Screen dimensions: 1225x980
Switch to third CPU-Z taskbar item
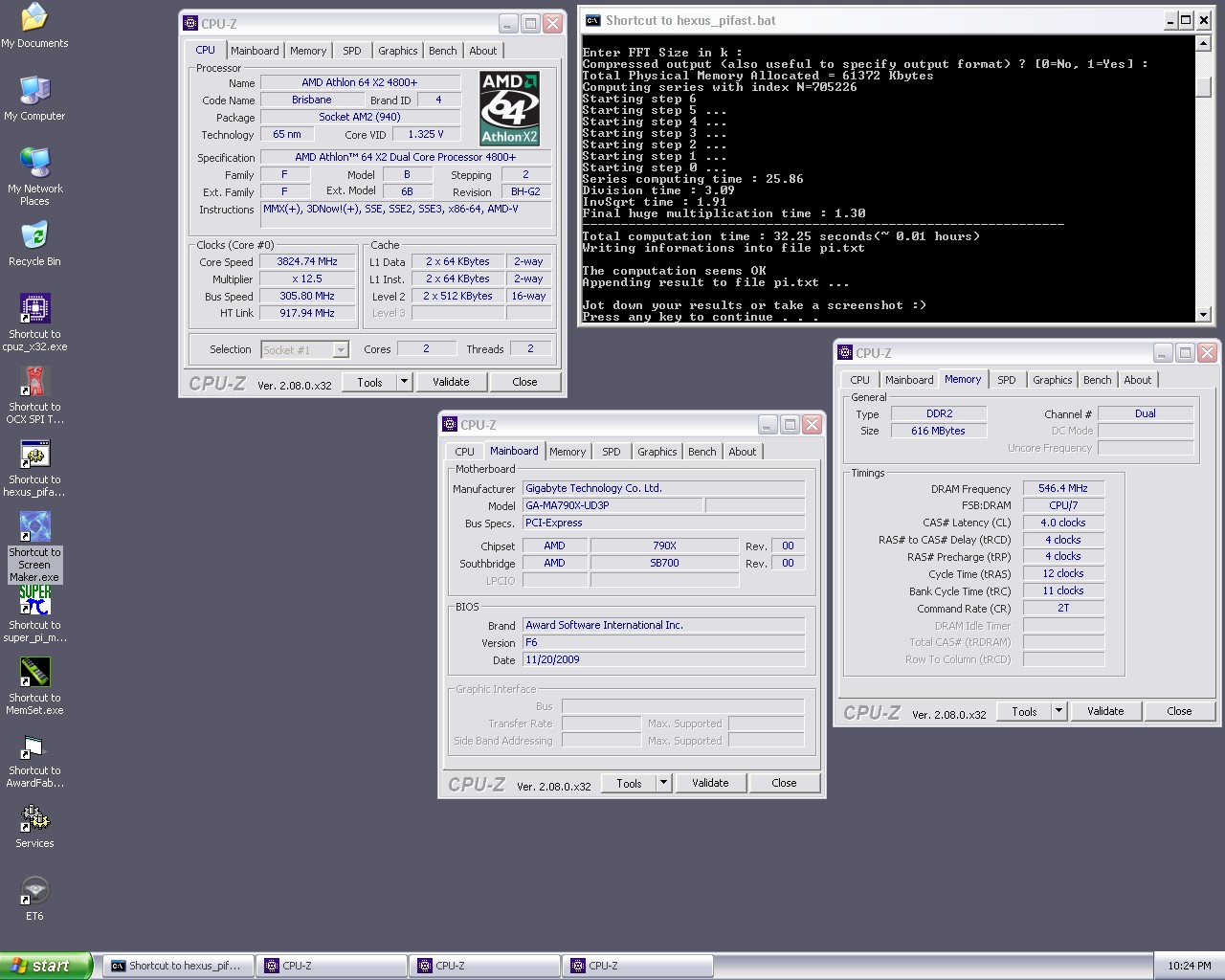pos(637,966)
